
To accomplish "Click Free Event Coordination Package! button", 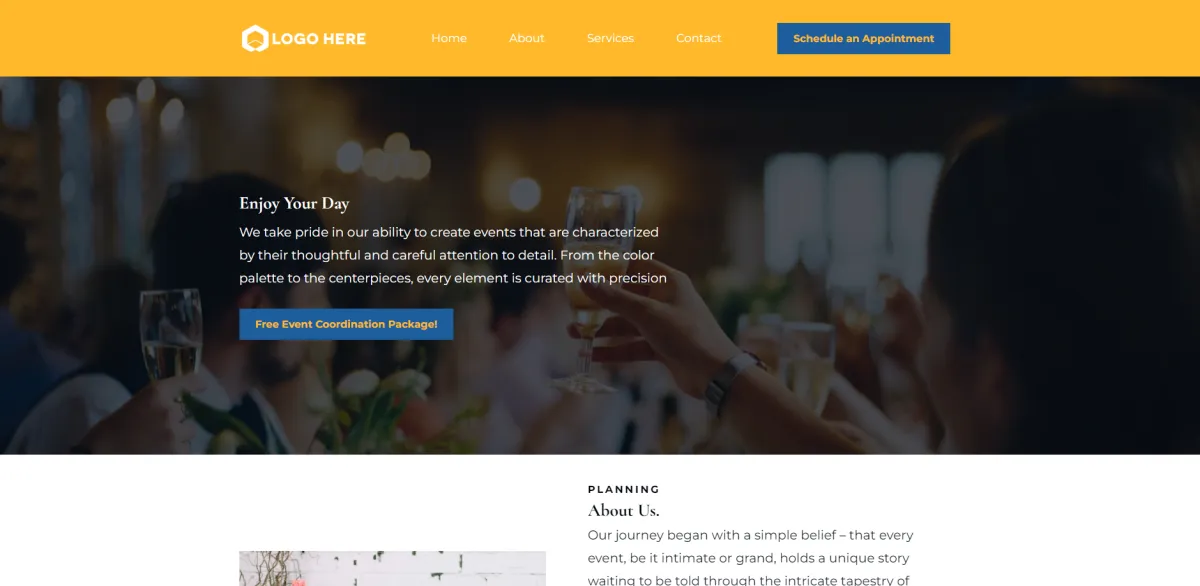I will 346,324.
